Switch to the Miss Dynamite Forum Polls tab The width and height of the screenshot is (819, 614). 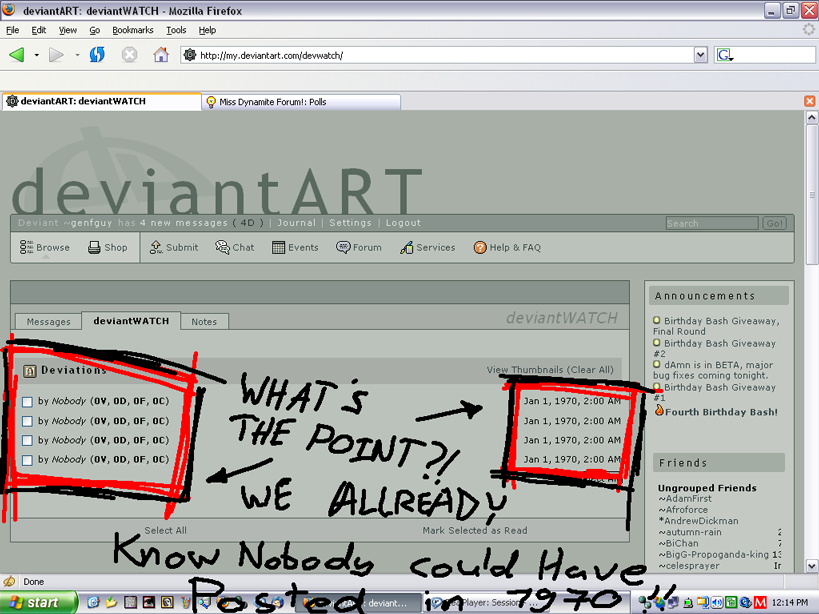pyautogui.click(x=301, y=102)
